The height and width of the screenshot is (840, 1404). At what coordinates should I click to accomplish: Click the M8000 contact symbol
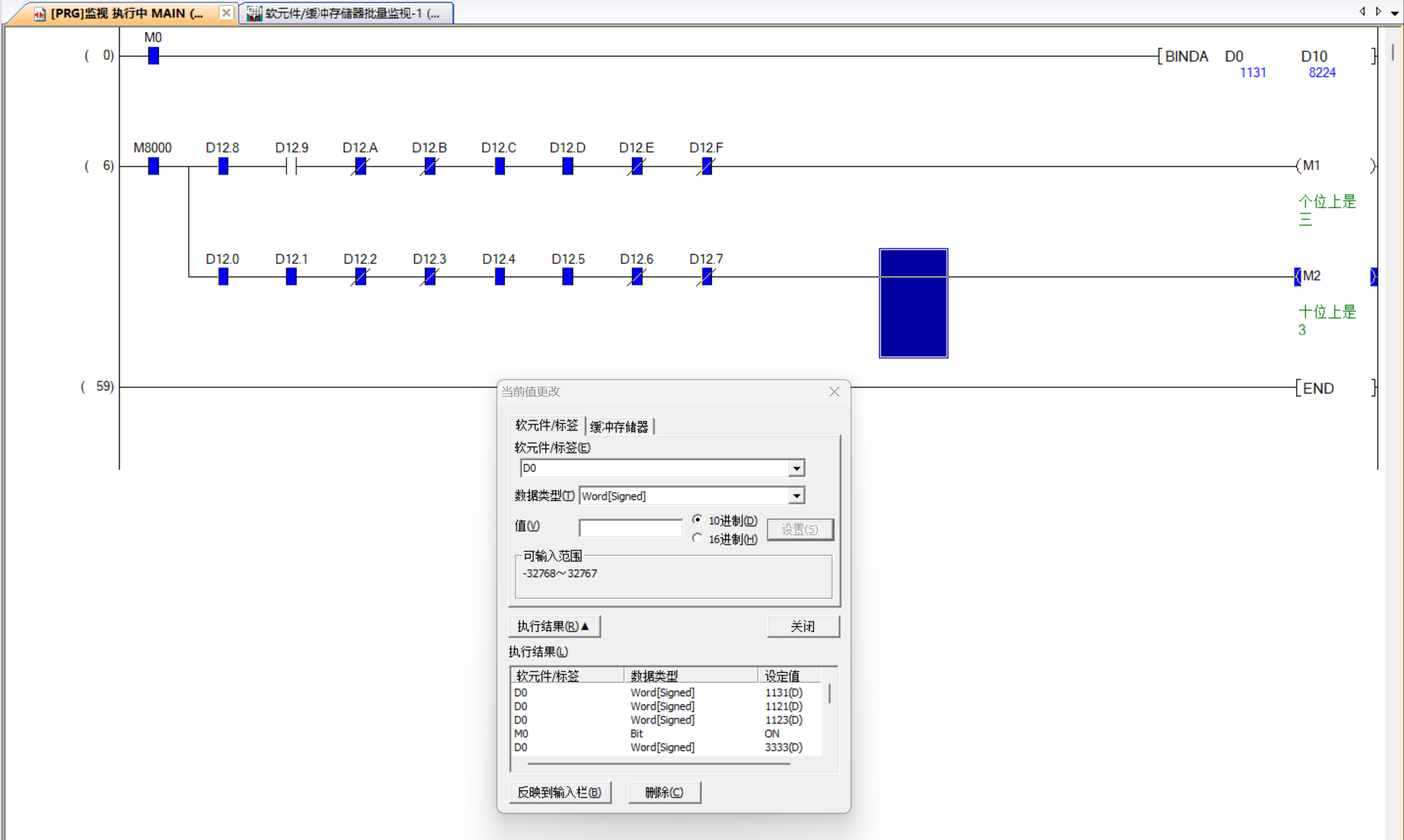coord(154,166)
